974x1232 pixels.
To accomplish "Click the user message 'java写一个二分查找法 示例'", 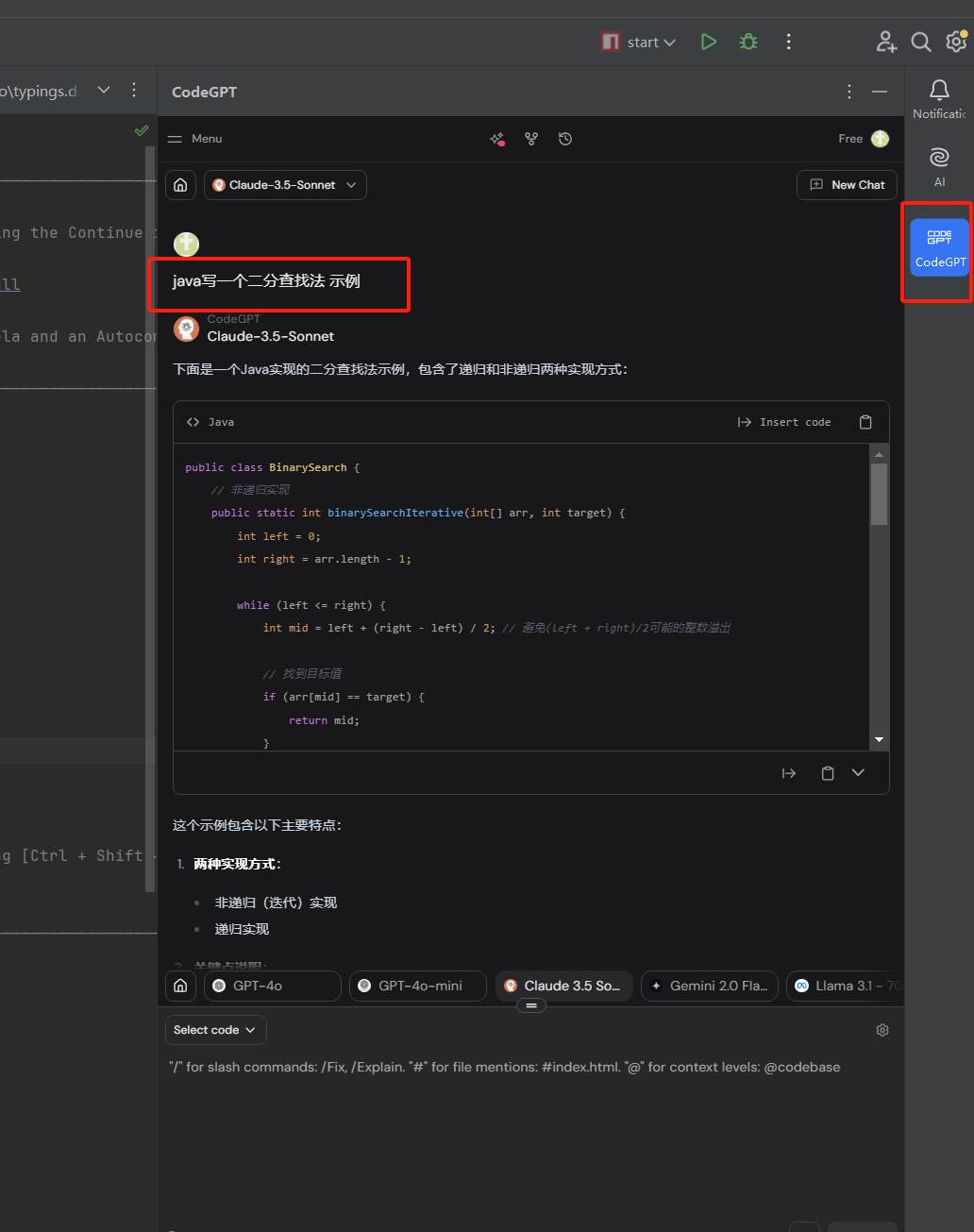I will coord(266,281).
